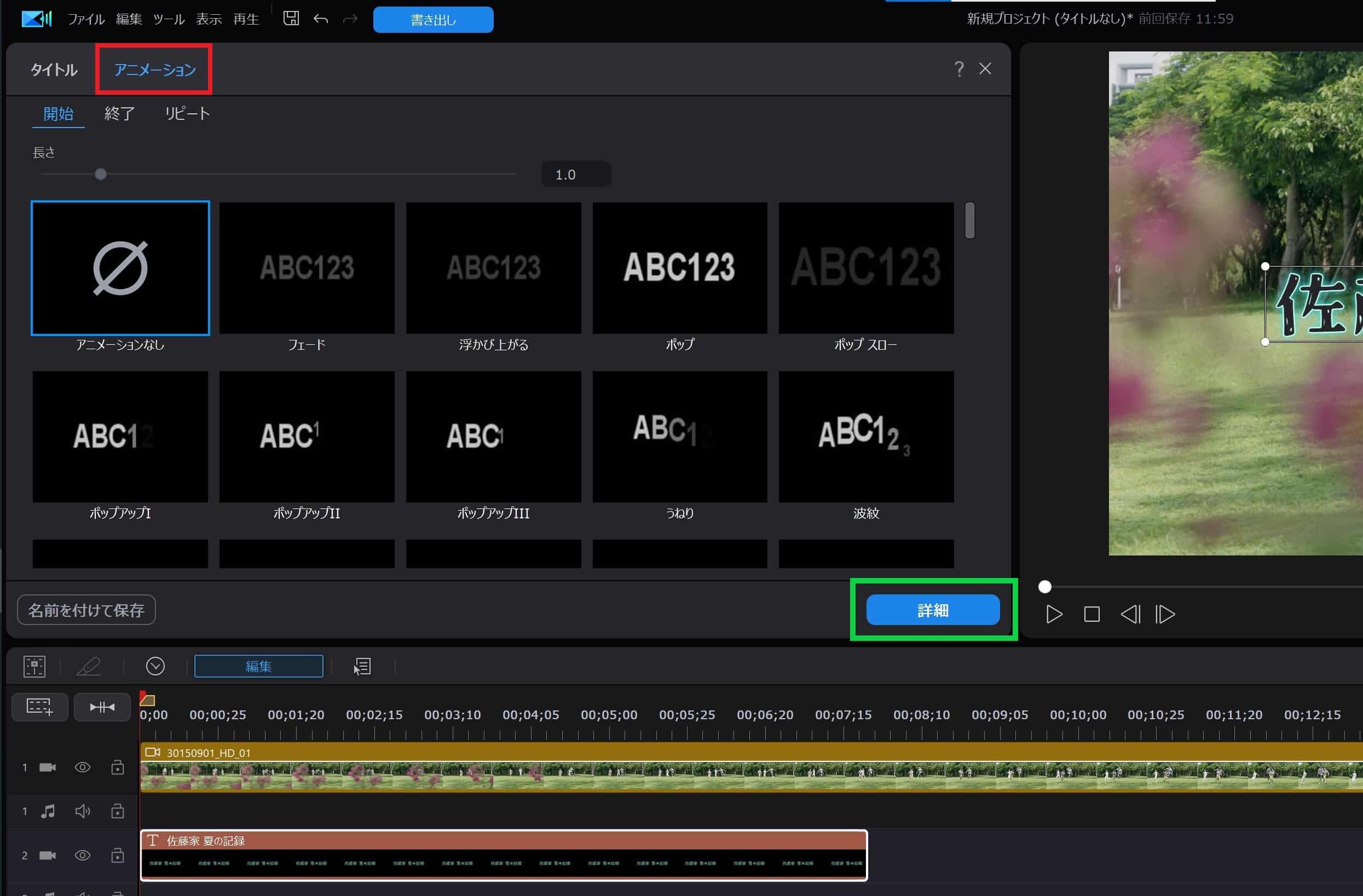The height and width of the screenshot is (896, 1363).
Task: Toggle visibility of track 2
Action: click(83, 855)
